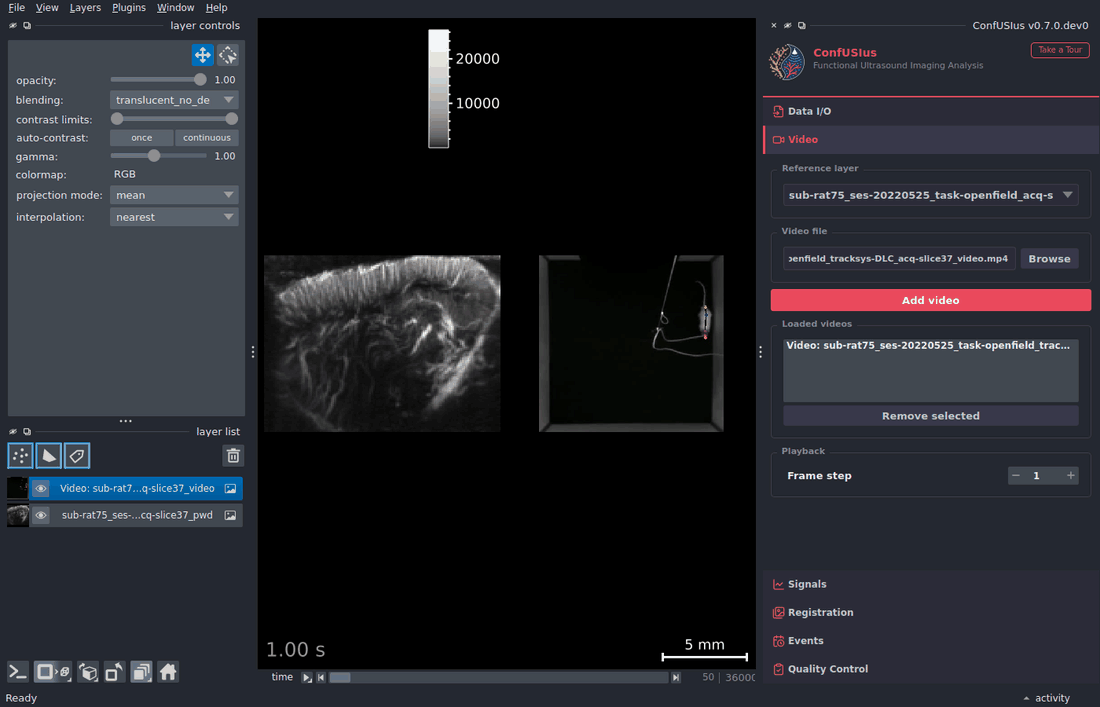Select the loaded video list entry
1100x707 pixels.
930,345
